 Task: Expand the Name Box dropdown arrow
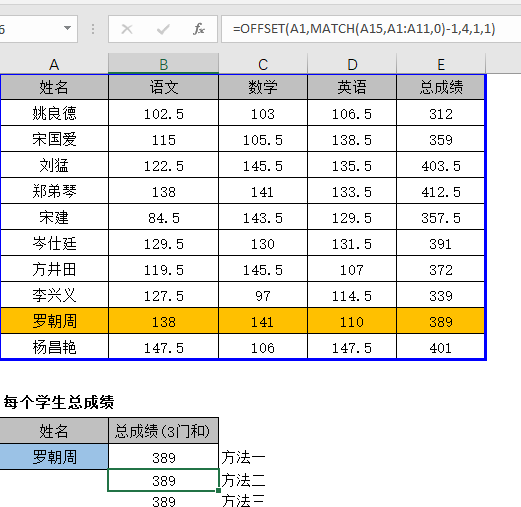click(67, 28)
